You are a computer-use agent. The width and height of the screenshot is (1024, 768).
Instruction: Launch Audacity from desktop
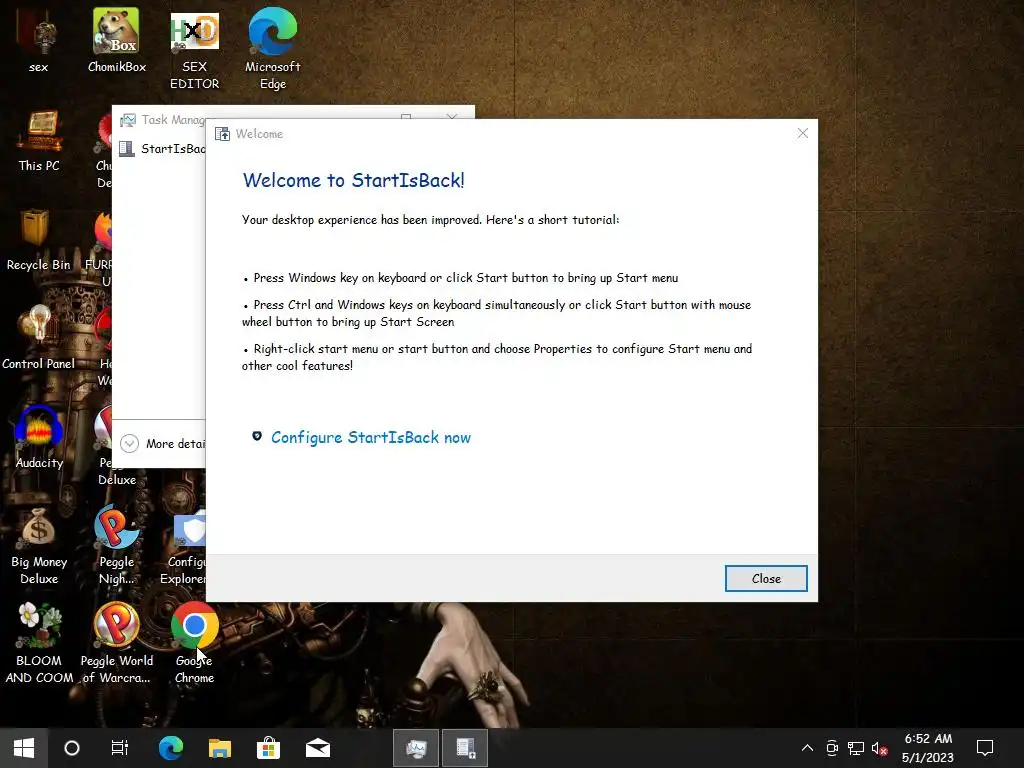tap(39, 437)
